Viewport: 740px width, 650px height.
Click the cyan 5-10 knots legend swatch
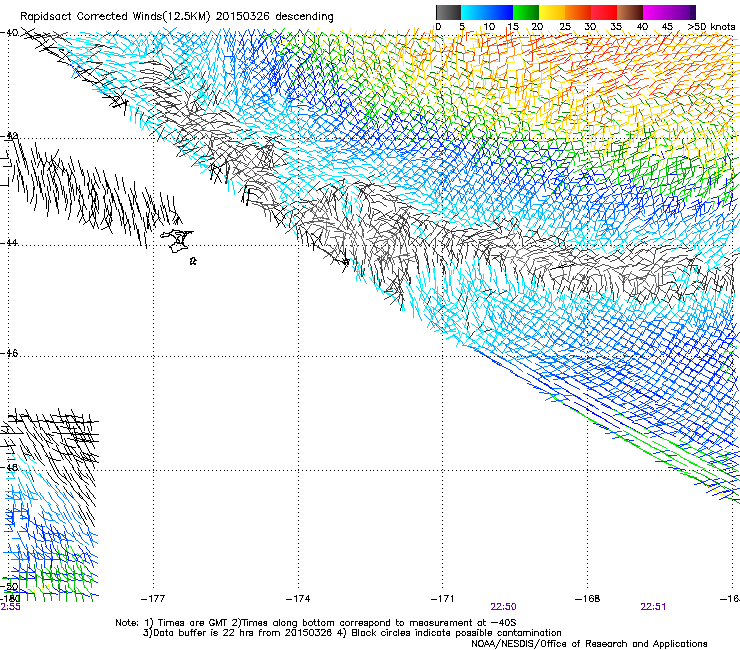[474, 12]
